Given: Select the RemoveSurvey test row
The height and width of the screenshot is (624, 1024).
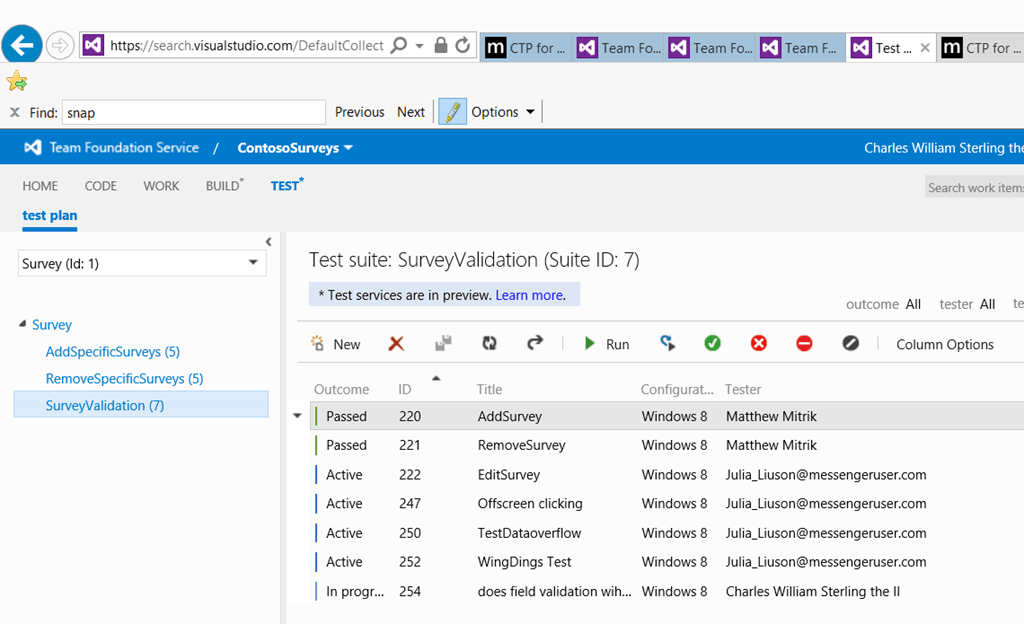Looking at the screenshot, I should [x=666, y=445].
